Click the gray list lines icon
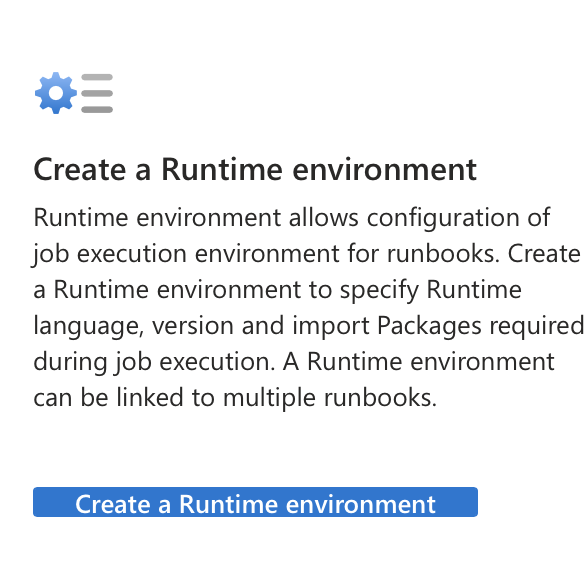Viewport: 588px width, 574px height. [x=97, y=93]
